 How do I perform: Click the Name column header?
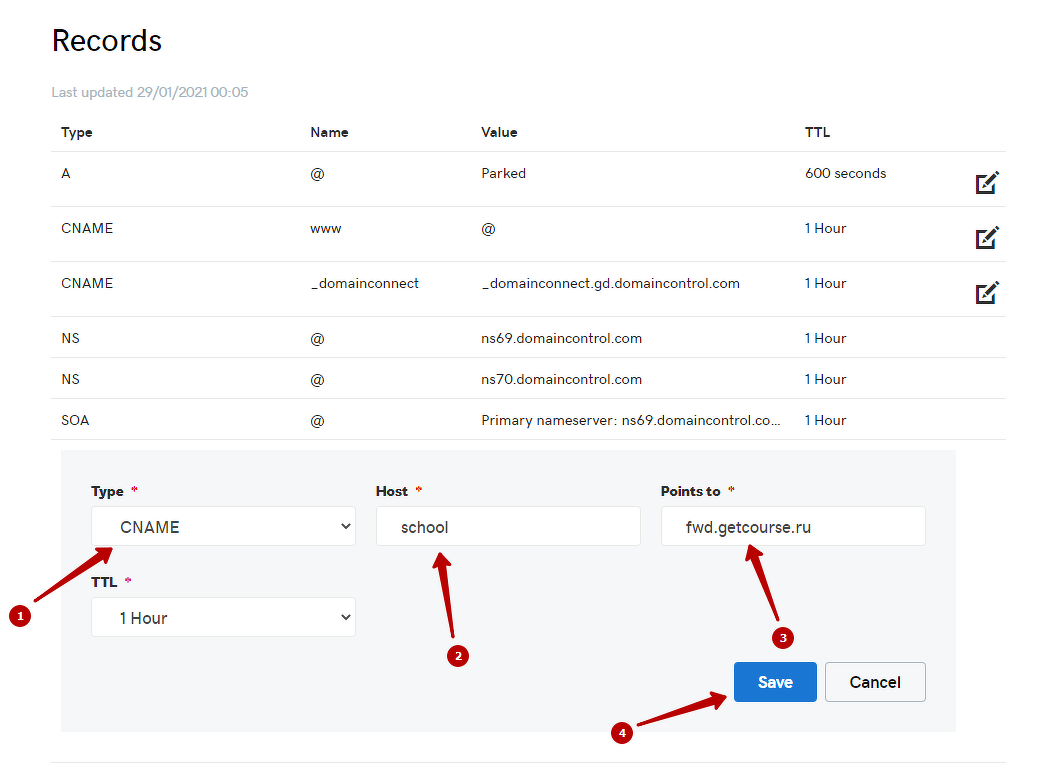pos(329,132)
